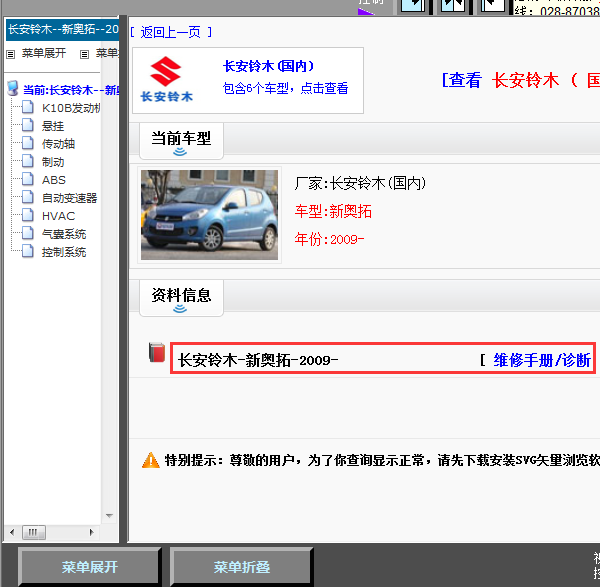Select tree root 当前:长安铃木--新奥拓
Image resolution: width=600 pixels, height=587 pixels.
pos(71,90)
